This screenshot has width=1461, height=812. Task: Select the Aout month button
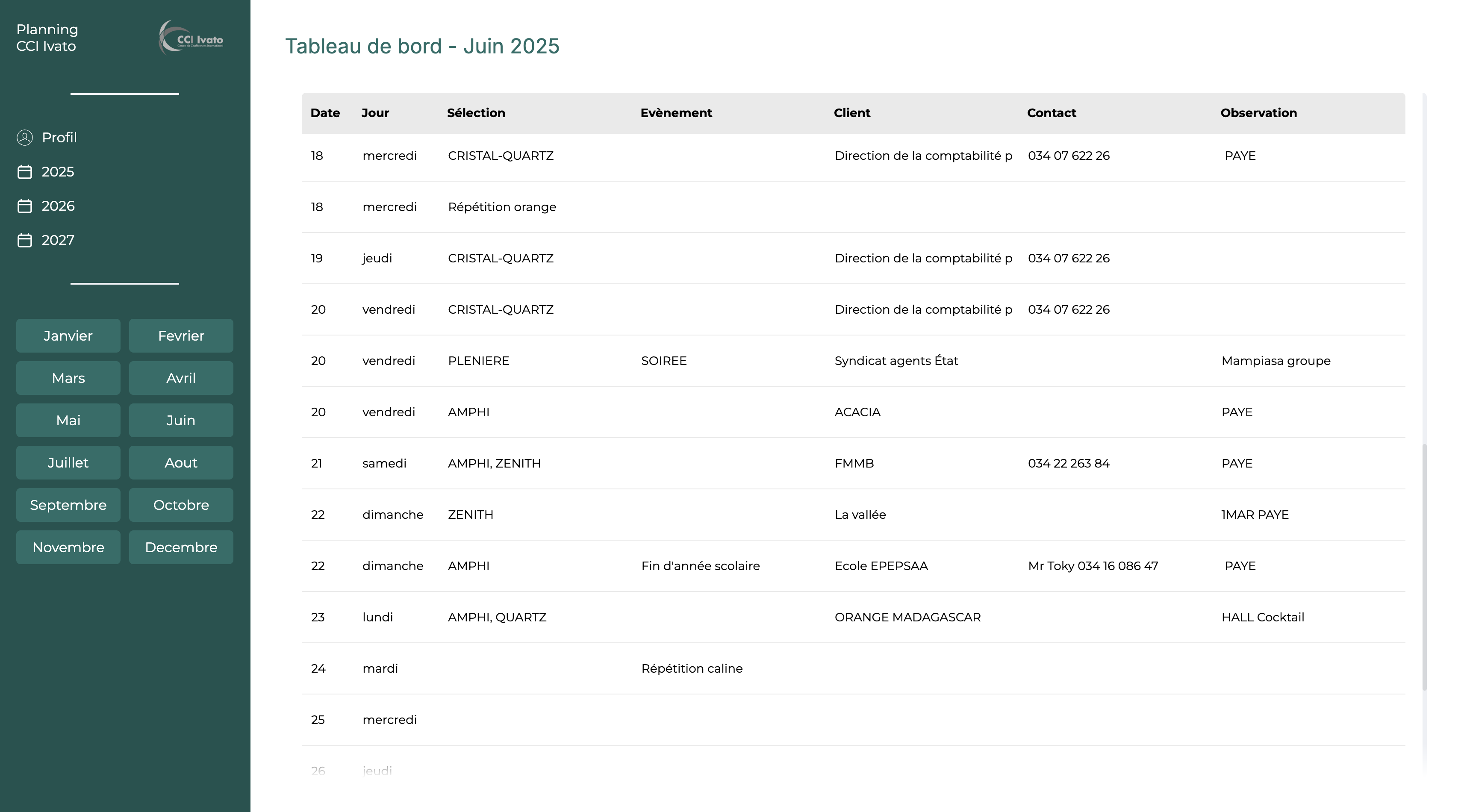181,463
